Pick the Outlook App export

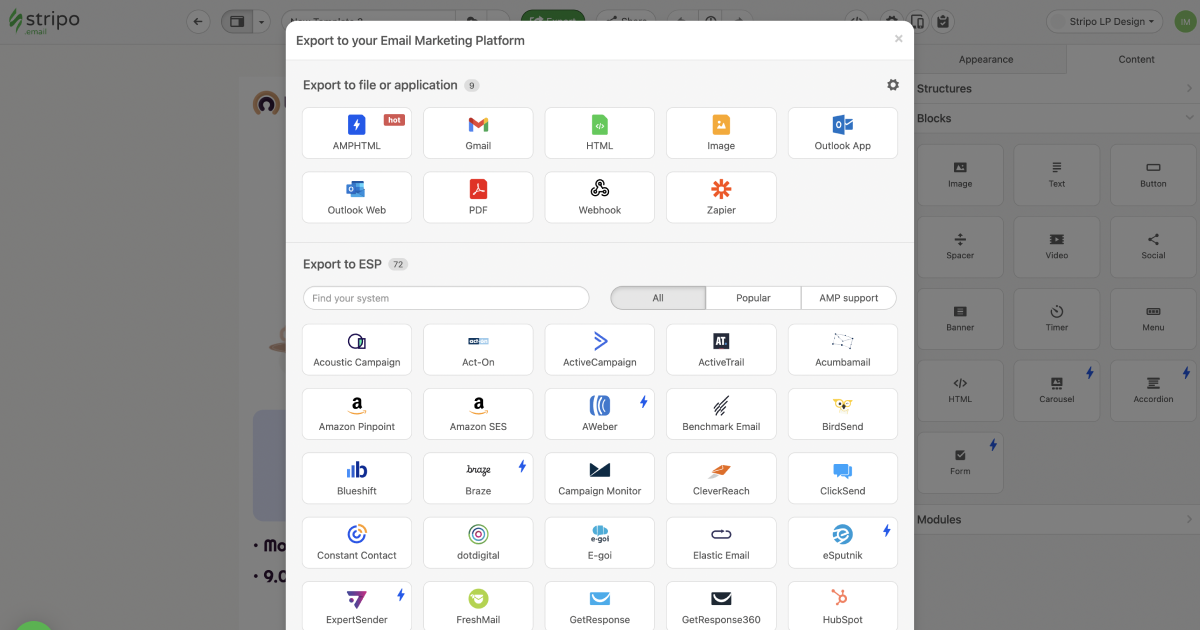click(843, 133)
